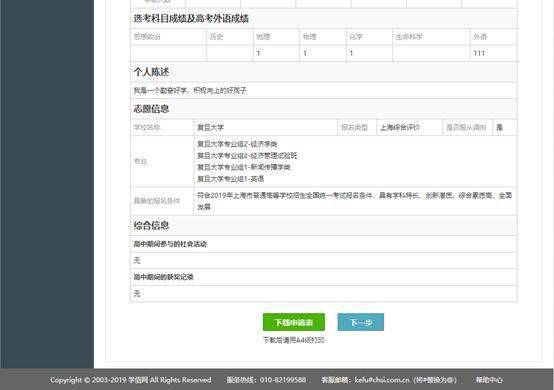Click the blue 下一步 button
The height and width of the screenshot is (390, 554).
(x=361, y=322)
